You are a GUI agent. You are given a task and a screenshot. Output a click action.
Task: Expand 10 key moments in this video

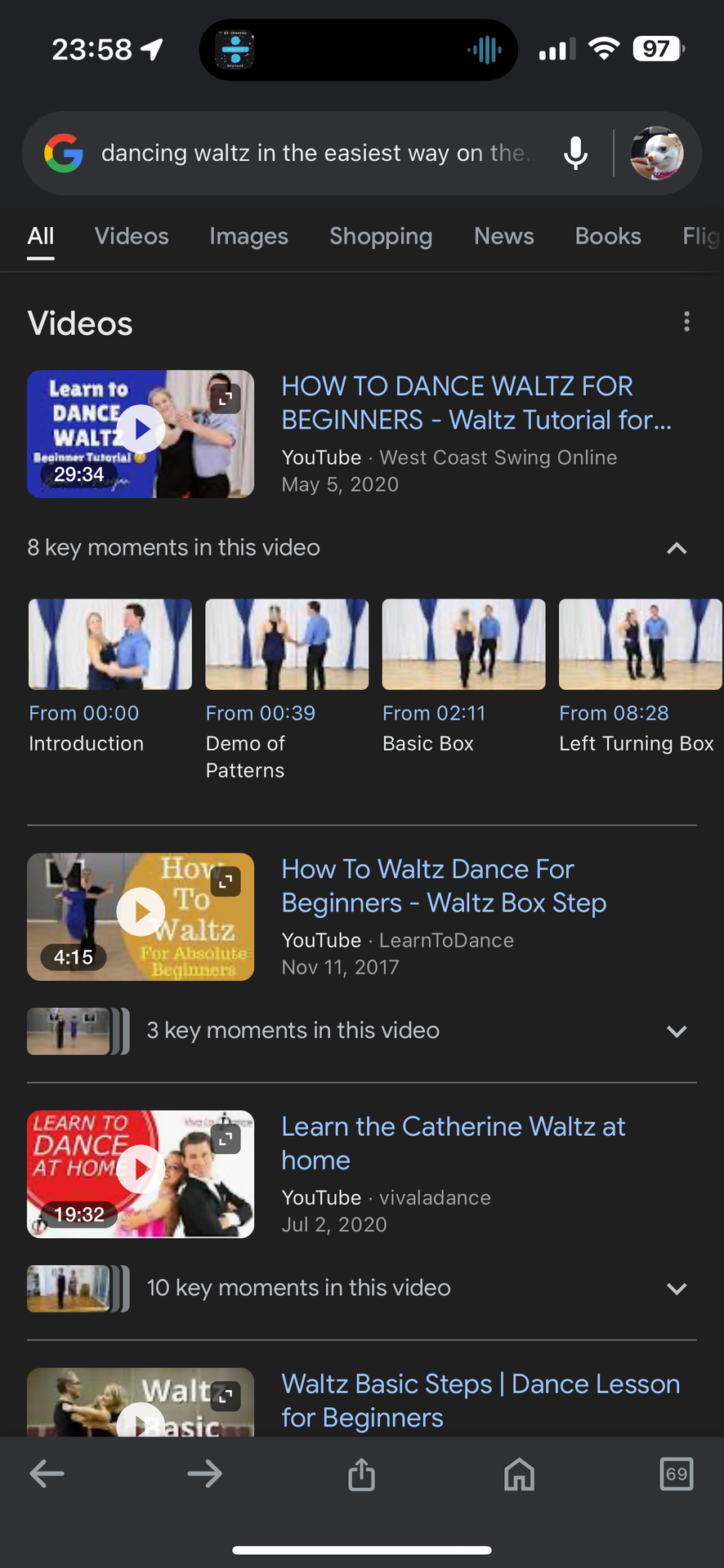point(676,1288)
